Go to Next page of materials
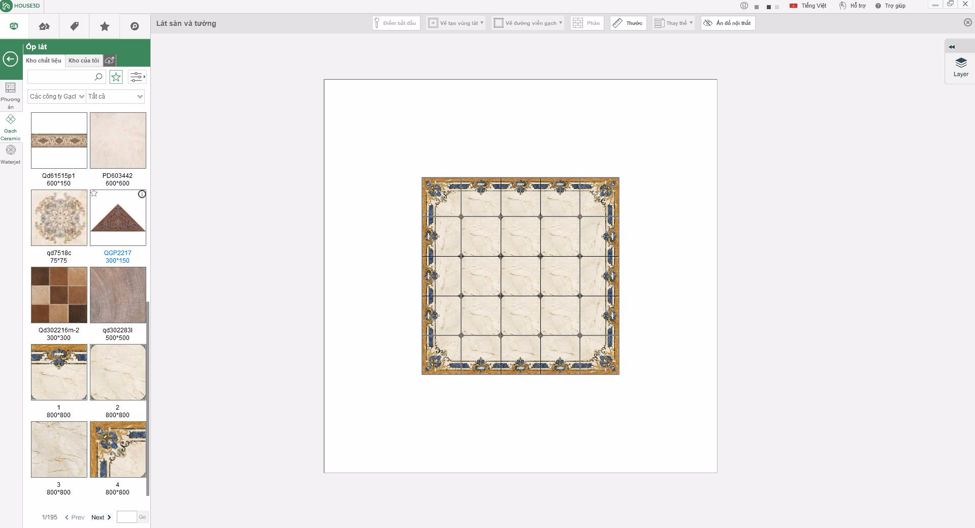 101,517
